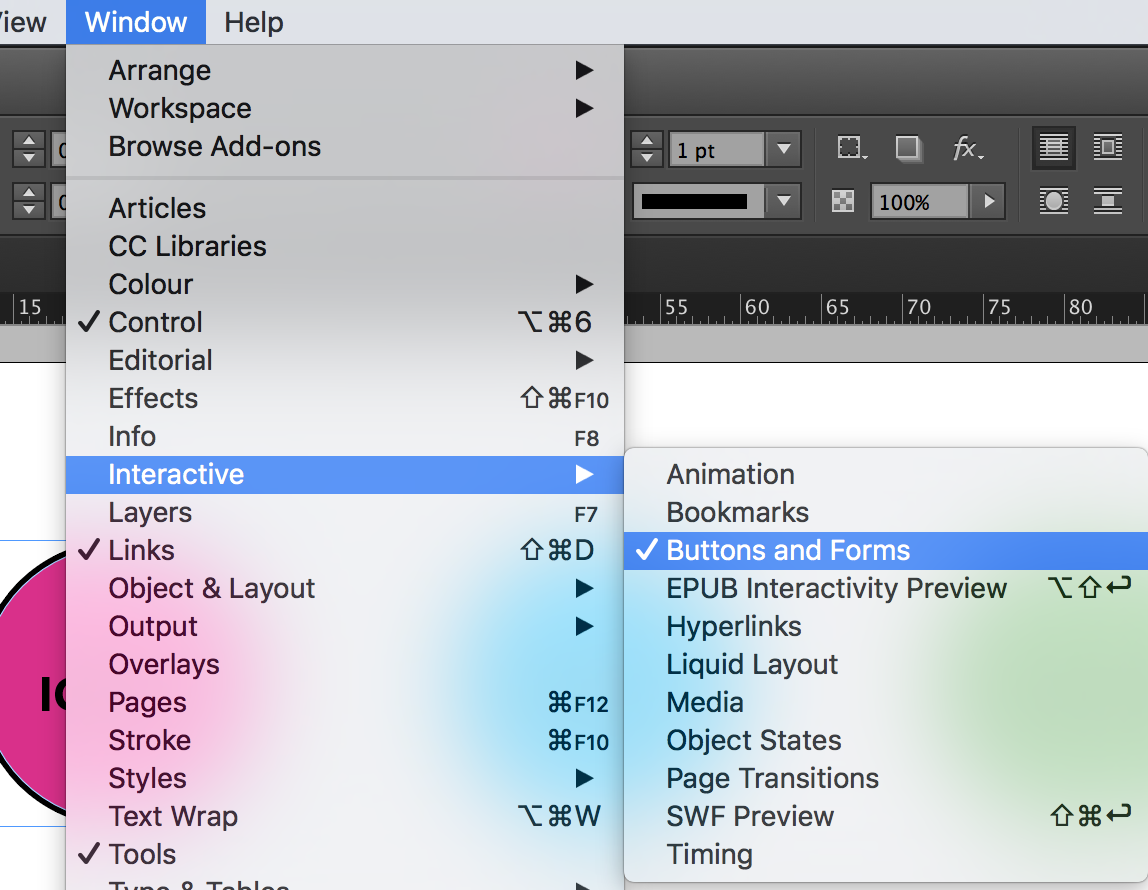The width and height of the screenshot is (1148, 890).
Task: Open the Help menu
Action: pyautogui.click(x=253, y=22)
